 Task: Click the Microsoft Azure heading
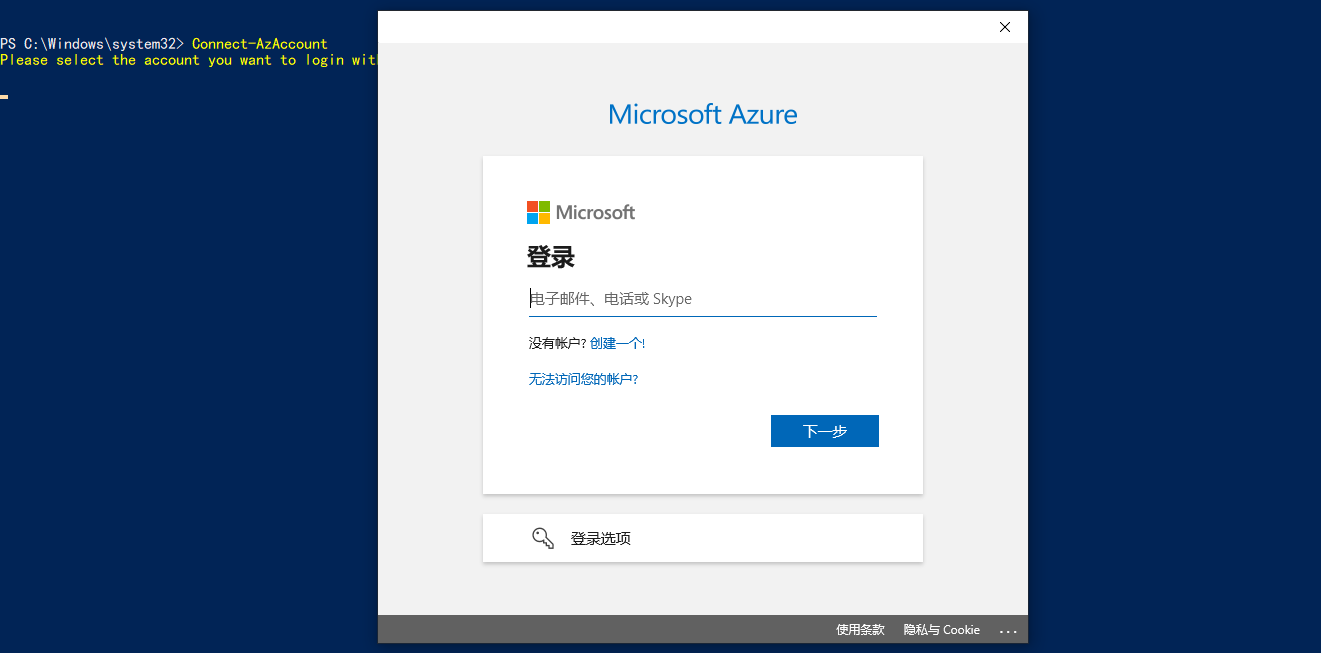(x=702, y=114)
